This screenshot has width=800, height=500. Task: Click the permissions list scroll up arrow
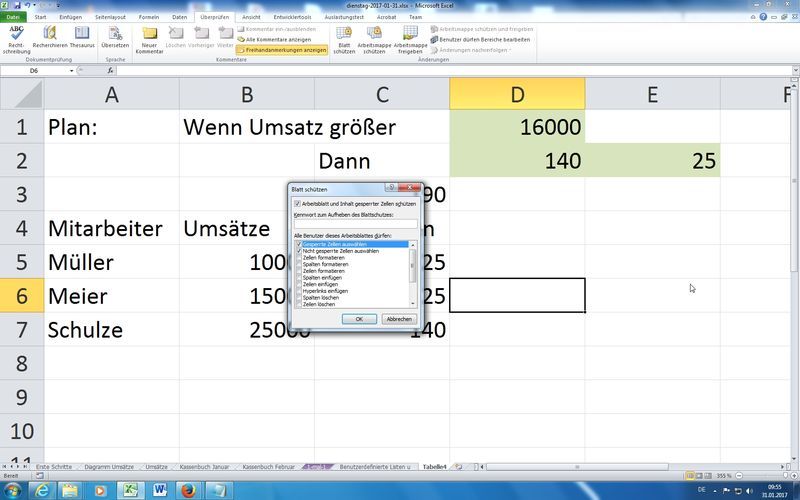413,245
